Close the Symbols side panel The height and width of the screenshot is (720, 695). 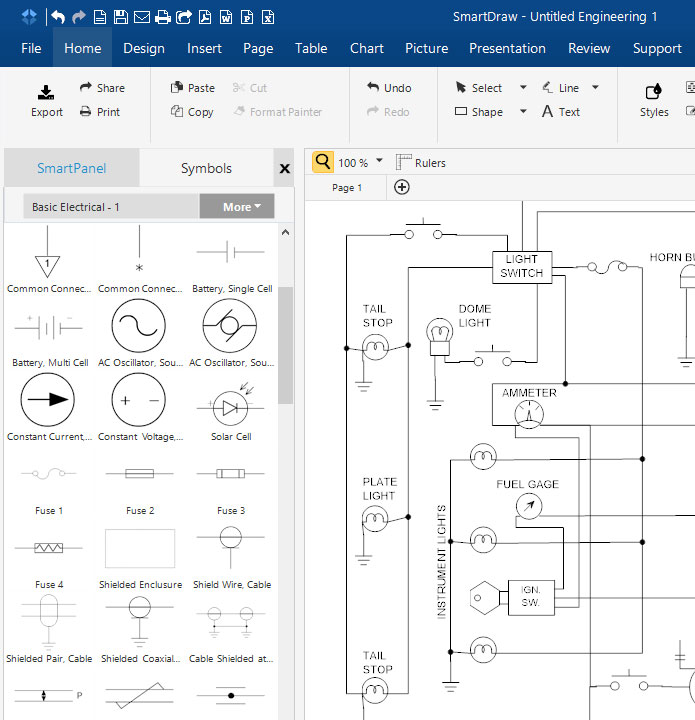(284, 169)
